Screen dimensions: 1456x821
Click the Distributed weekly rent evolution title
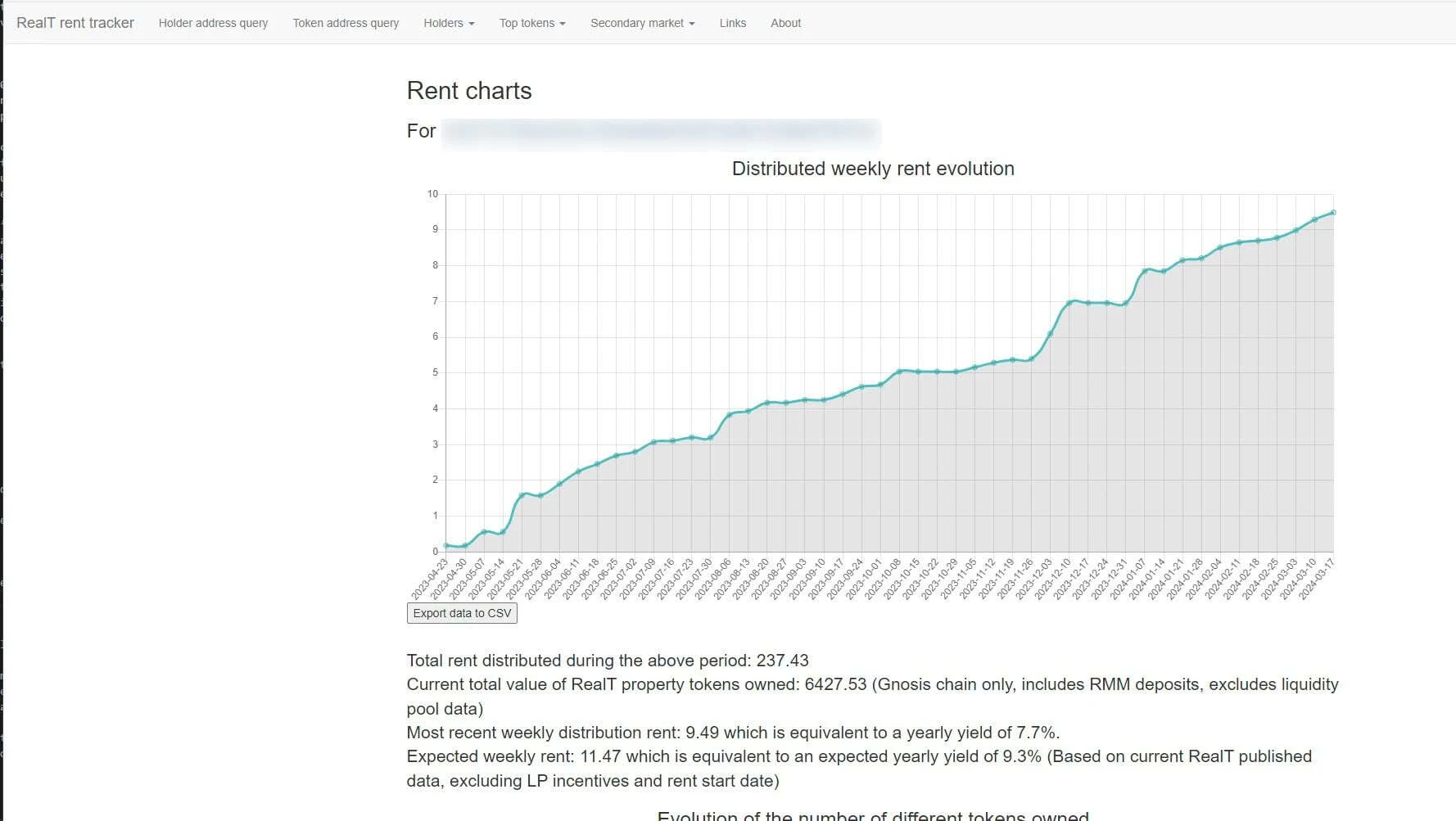tap(873, 169)
